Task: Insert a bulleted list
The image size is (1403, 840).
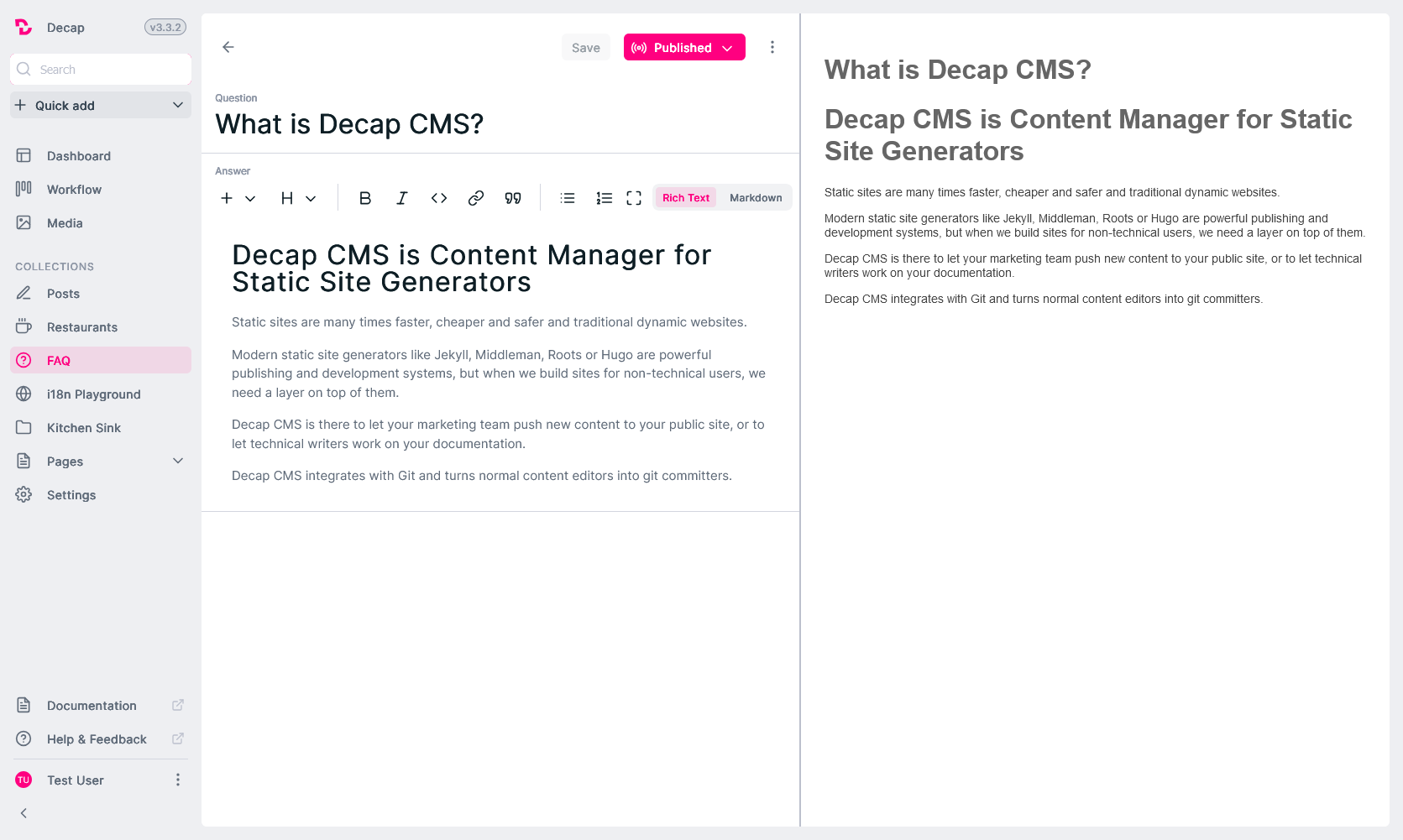Action: [x=568, y=198]
